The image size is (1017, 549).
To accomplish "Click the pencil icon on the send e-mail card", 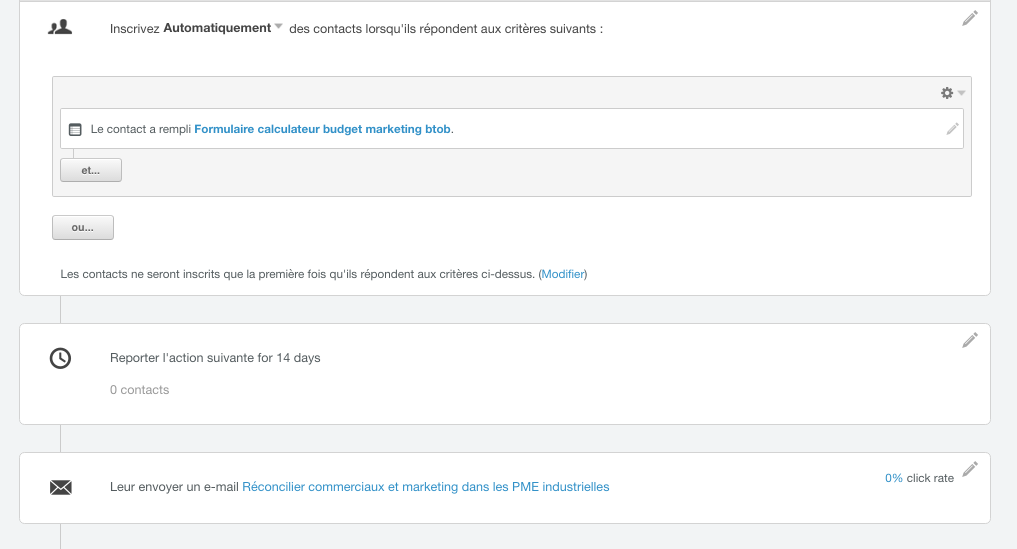I will [970, 469].
